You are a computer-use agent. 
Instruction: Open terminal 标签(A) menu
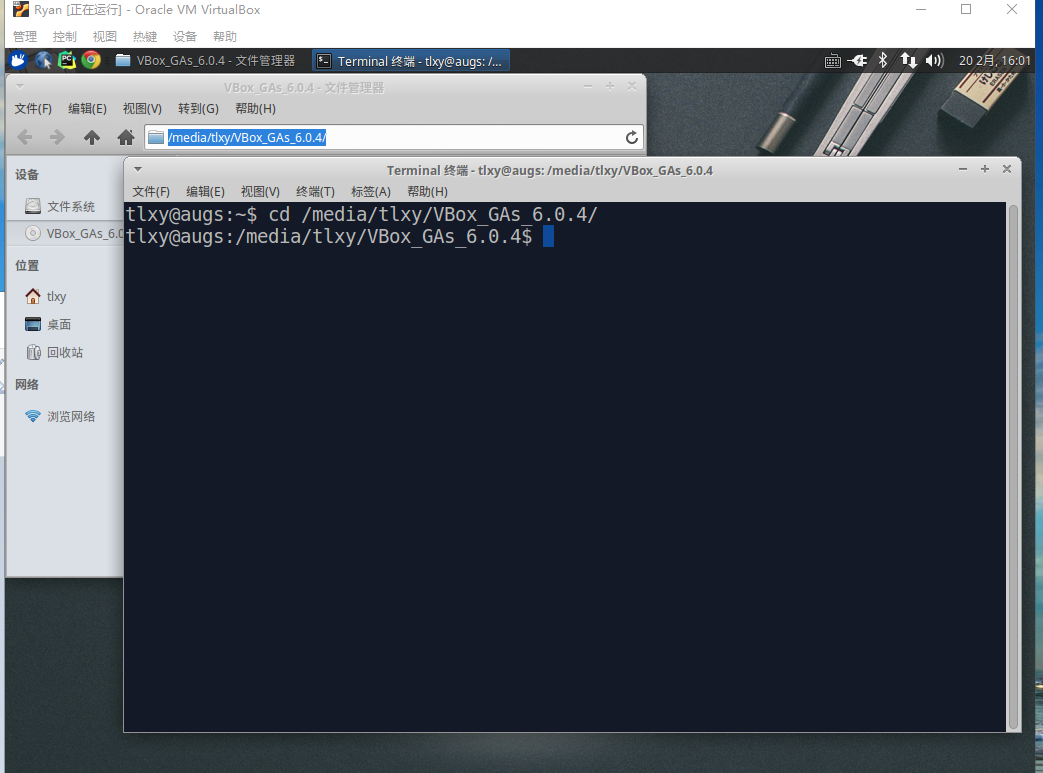(x=371, y=192)
